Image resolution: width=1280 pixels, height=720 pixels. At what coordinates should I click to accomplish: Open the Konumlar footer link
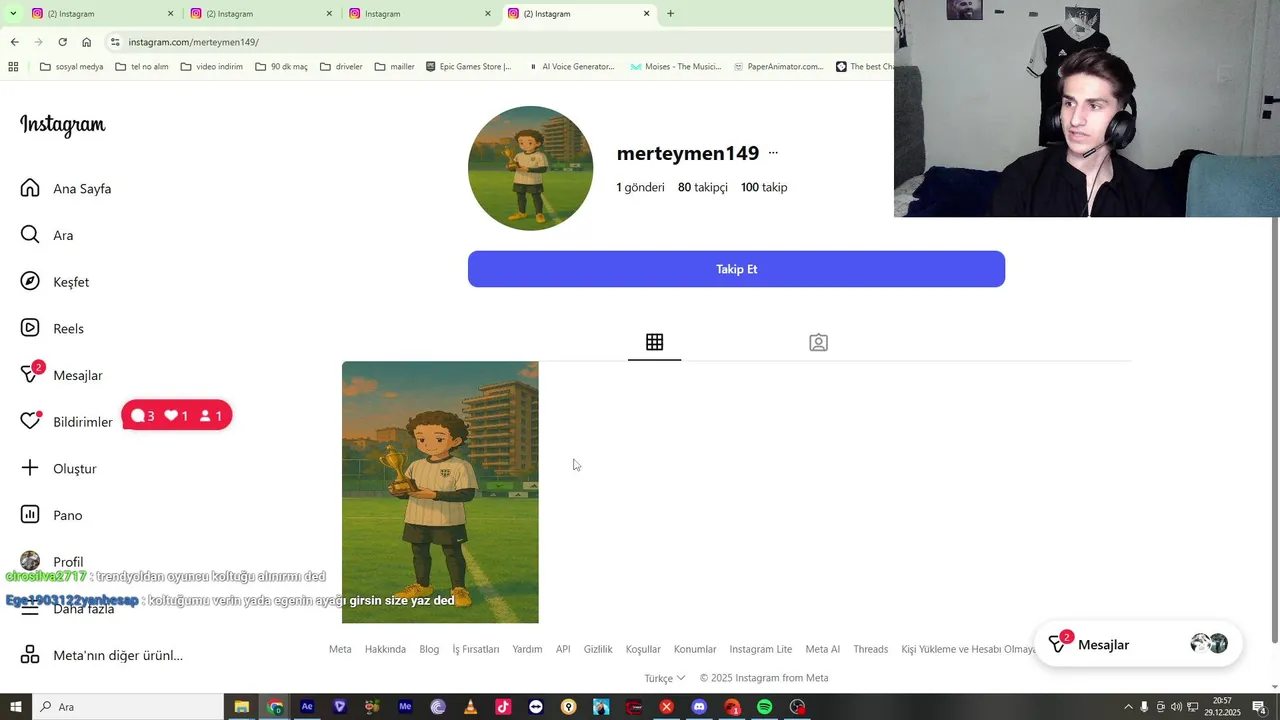click(x=695, y=649)
